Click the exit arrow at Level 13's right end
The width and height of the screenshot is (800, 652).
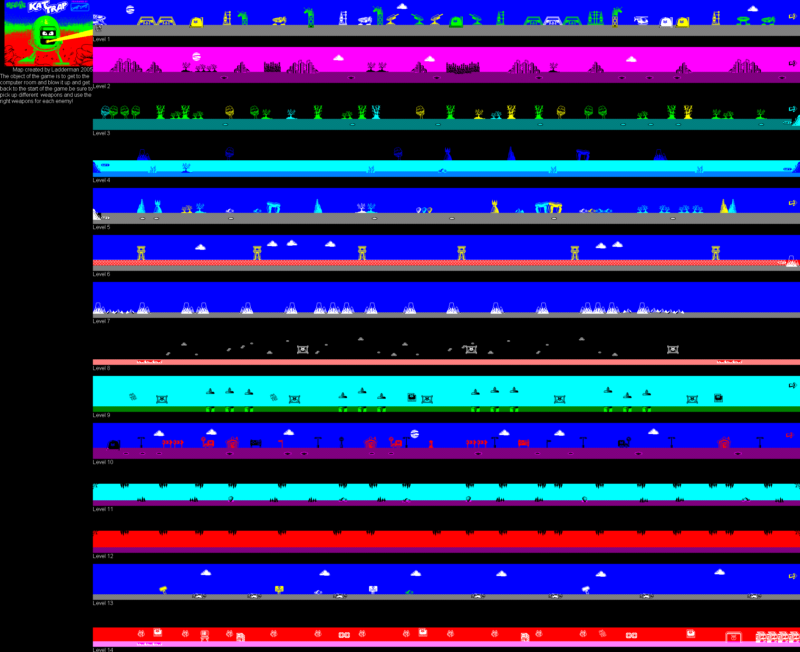792,577
